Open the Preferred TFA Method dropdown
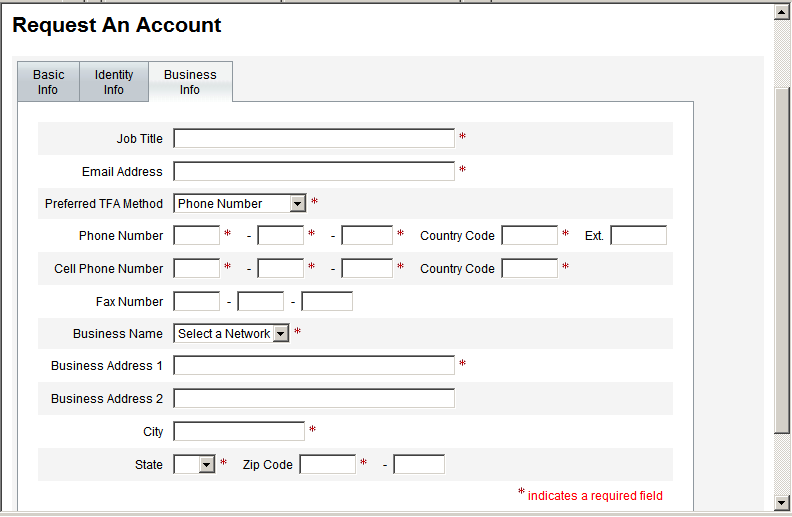Screen dimensions: 792x517 (240, 203)
